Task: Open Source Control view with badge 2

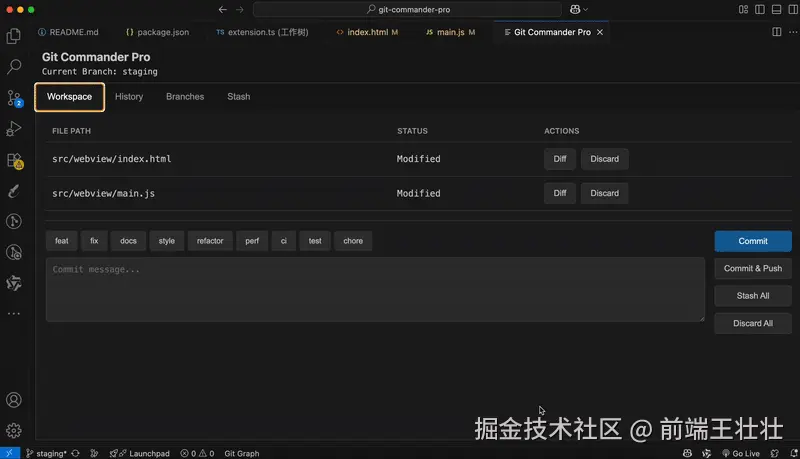Action: [x=14, y=98]
